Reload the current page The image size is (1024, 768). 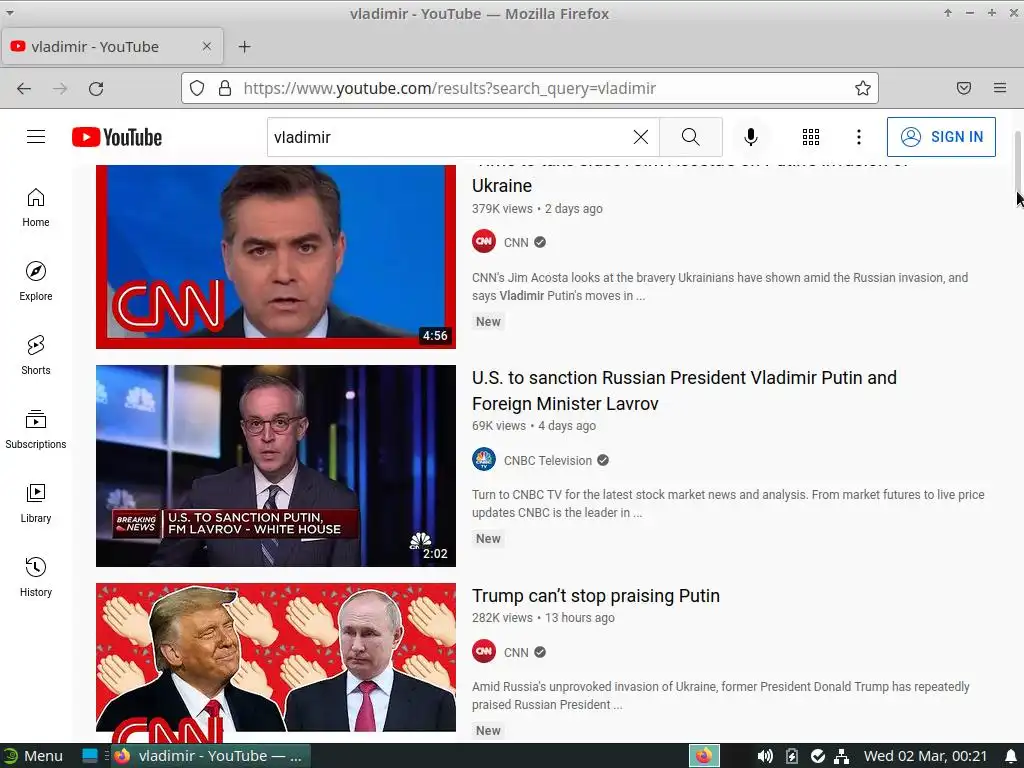click(96, 88)
